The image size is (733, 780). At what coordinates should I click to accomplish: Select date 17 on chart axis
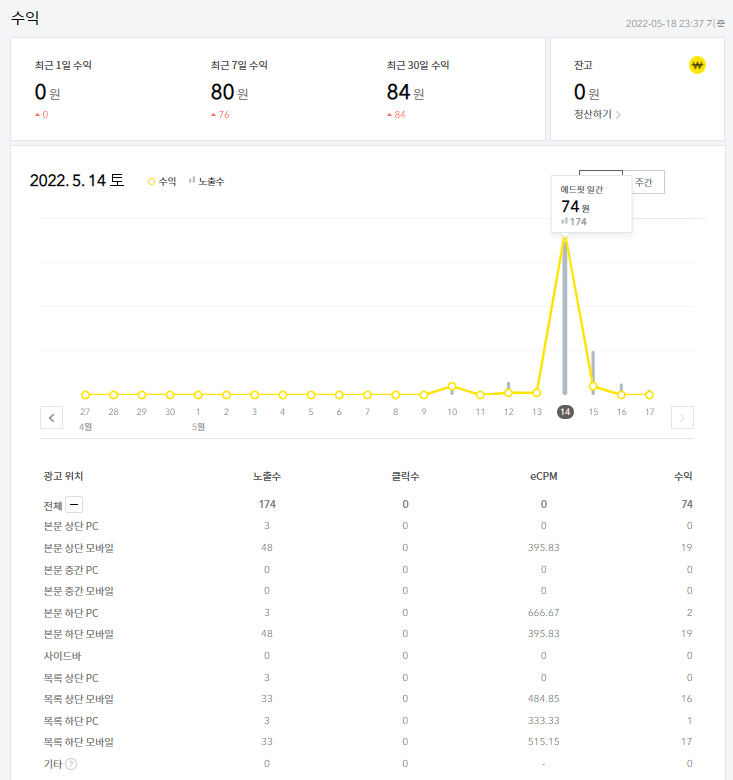point(649,412)
